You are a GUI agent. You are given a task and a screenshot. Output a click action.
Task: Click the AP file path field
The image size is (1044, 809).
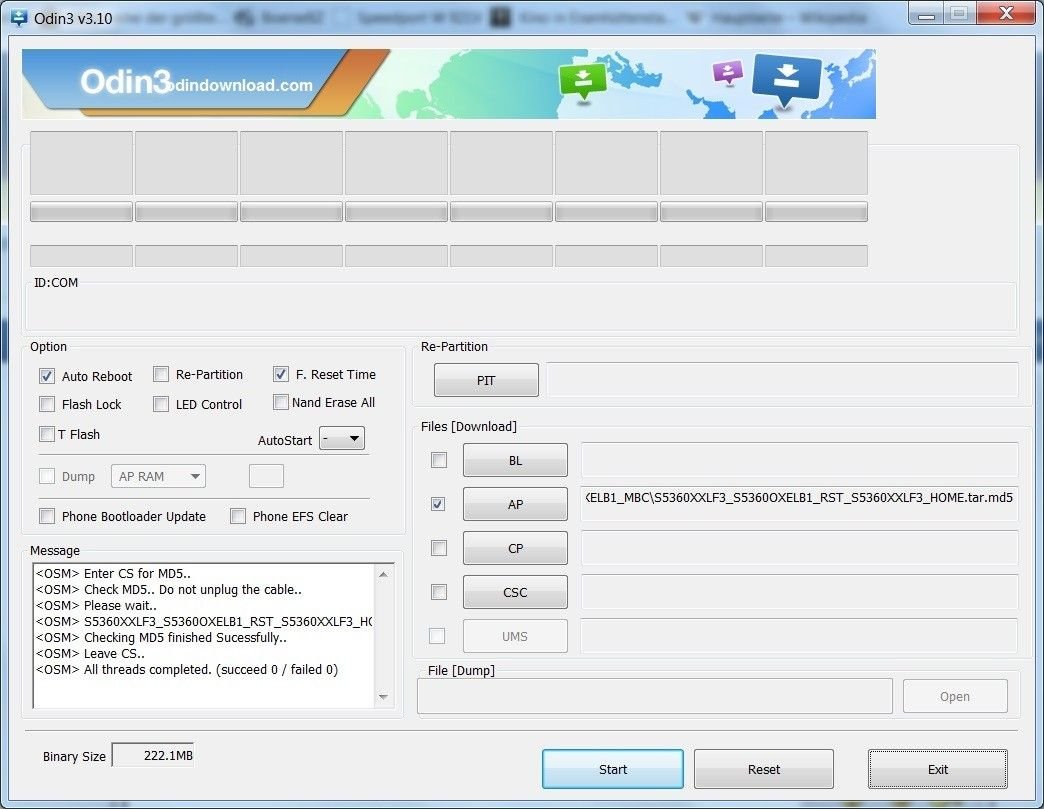point(800,503)
